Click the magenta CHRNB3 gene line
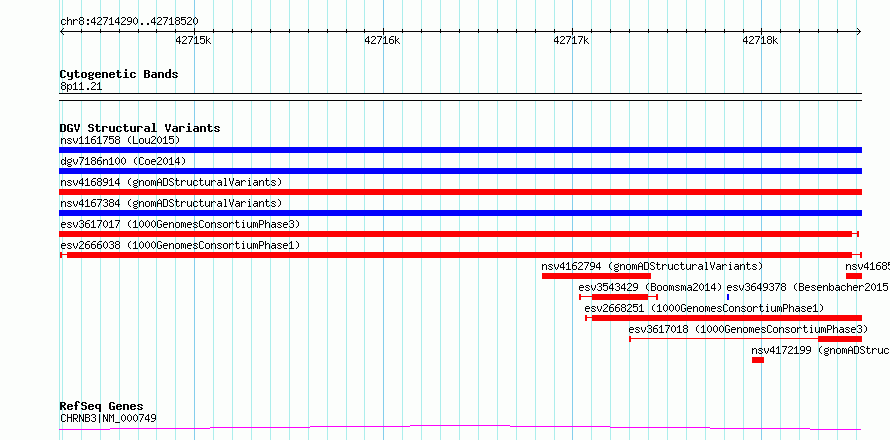 460,427
